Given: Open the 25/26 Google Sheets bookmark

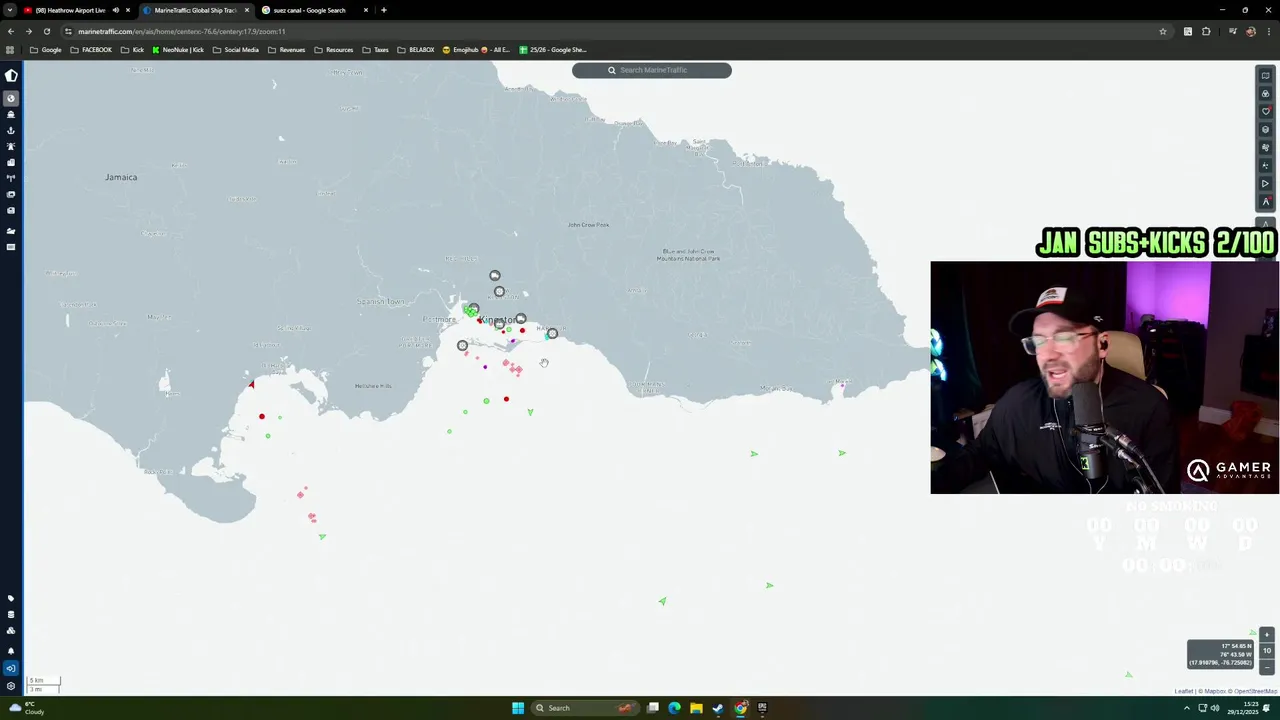Looking at the screenshot, I should (x=553, y=50).
